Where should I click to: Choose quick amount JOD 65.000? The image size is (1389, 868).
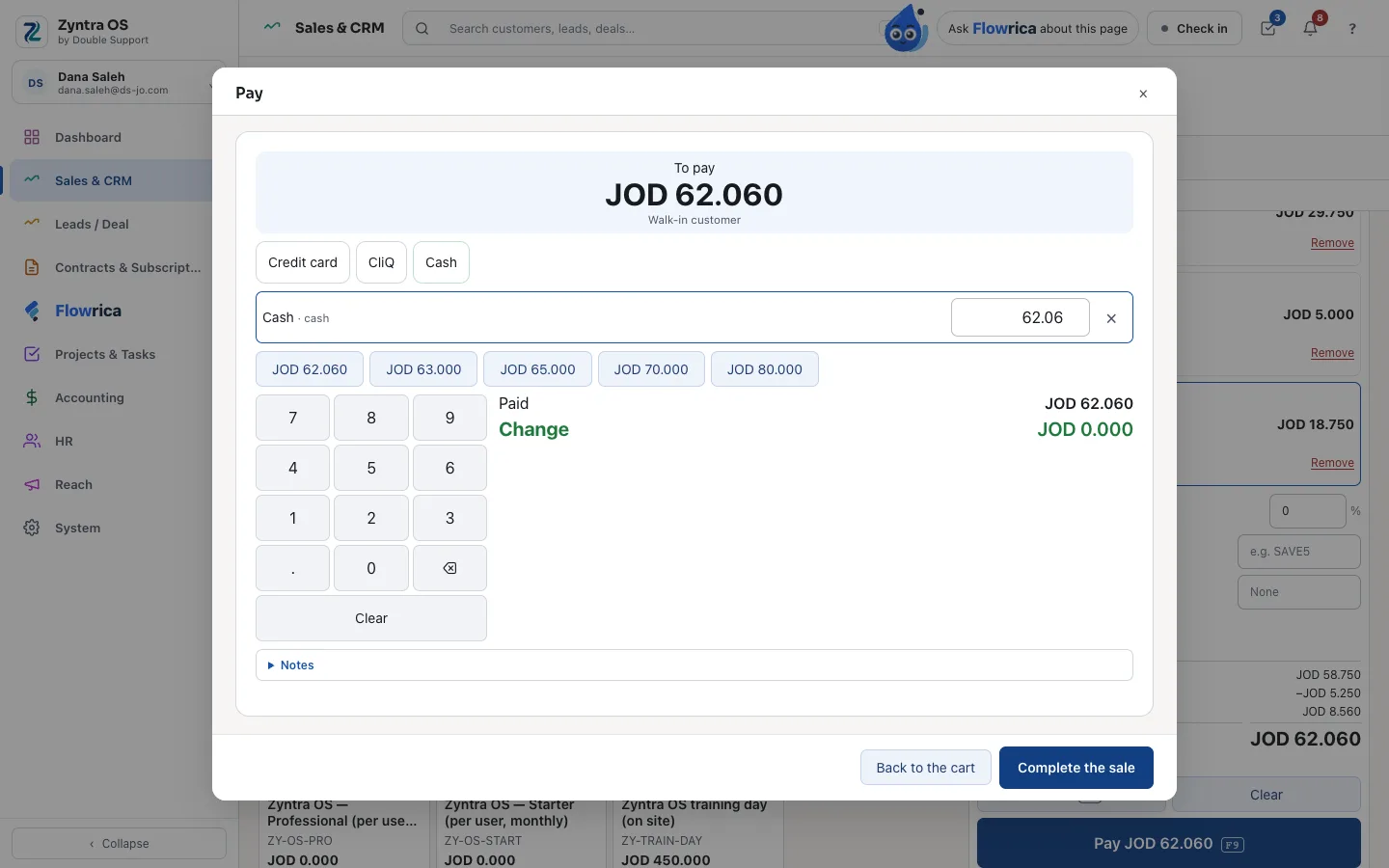(x=537, y=369)
